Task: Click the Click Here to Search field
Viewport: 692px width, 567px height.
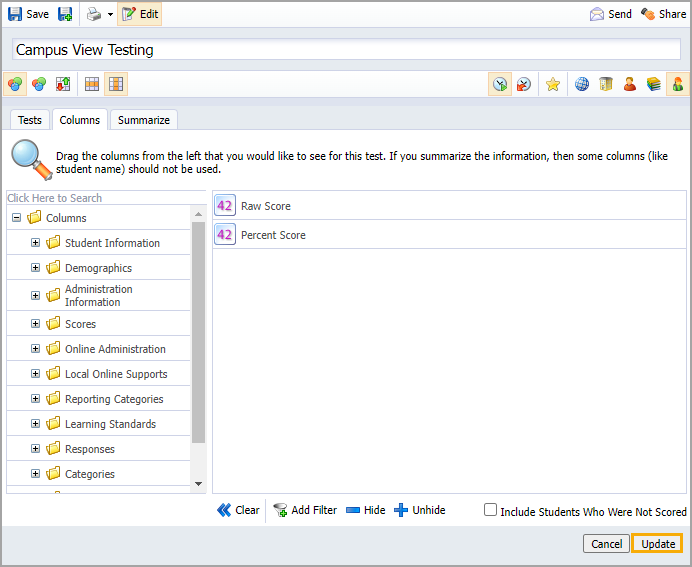Action: (106, 198)
